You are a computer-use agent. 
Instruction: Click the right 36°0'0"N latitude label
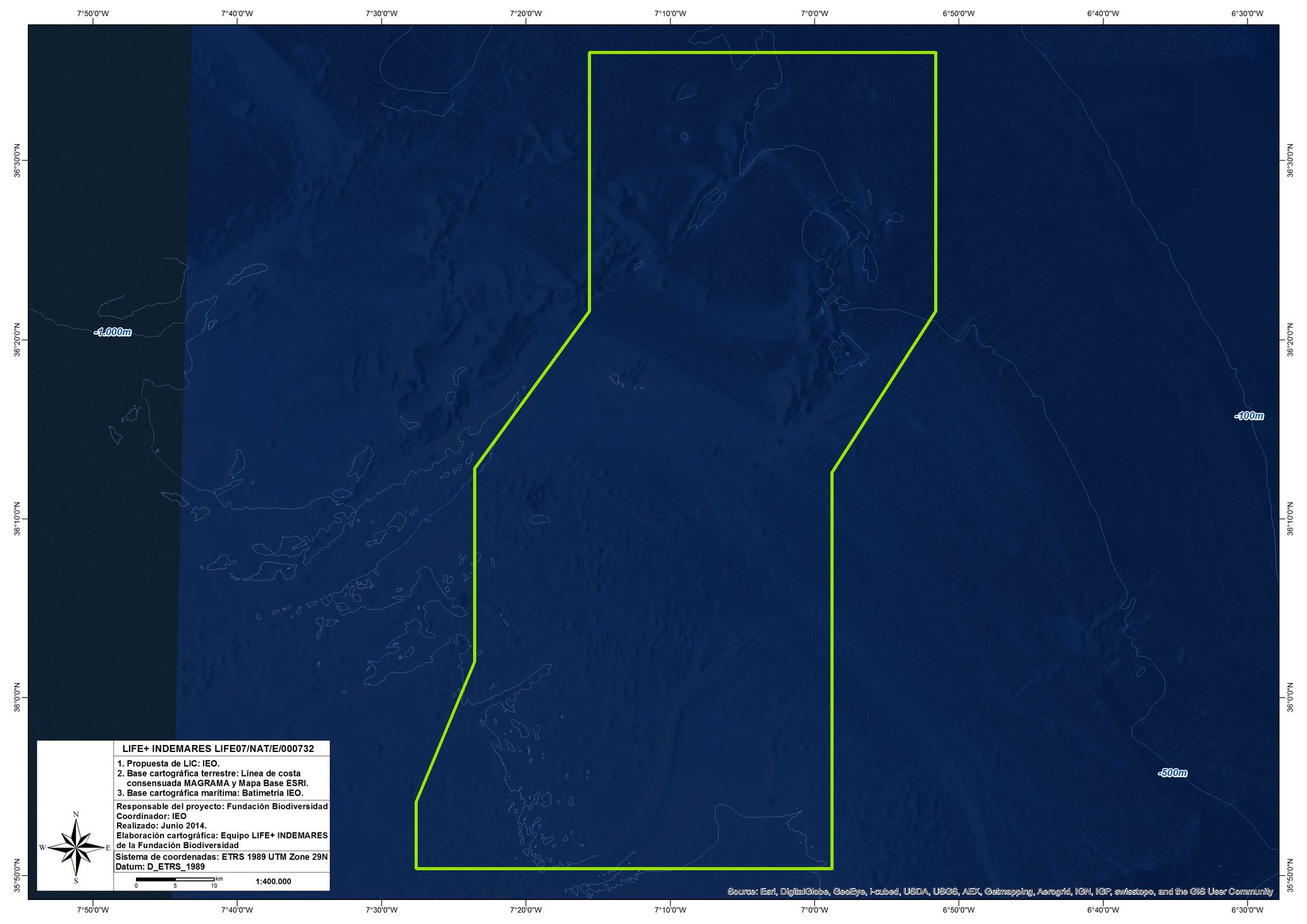pyautogui.click(x=1290, y=697)
